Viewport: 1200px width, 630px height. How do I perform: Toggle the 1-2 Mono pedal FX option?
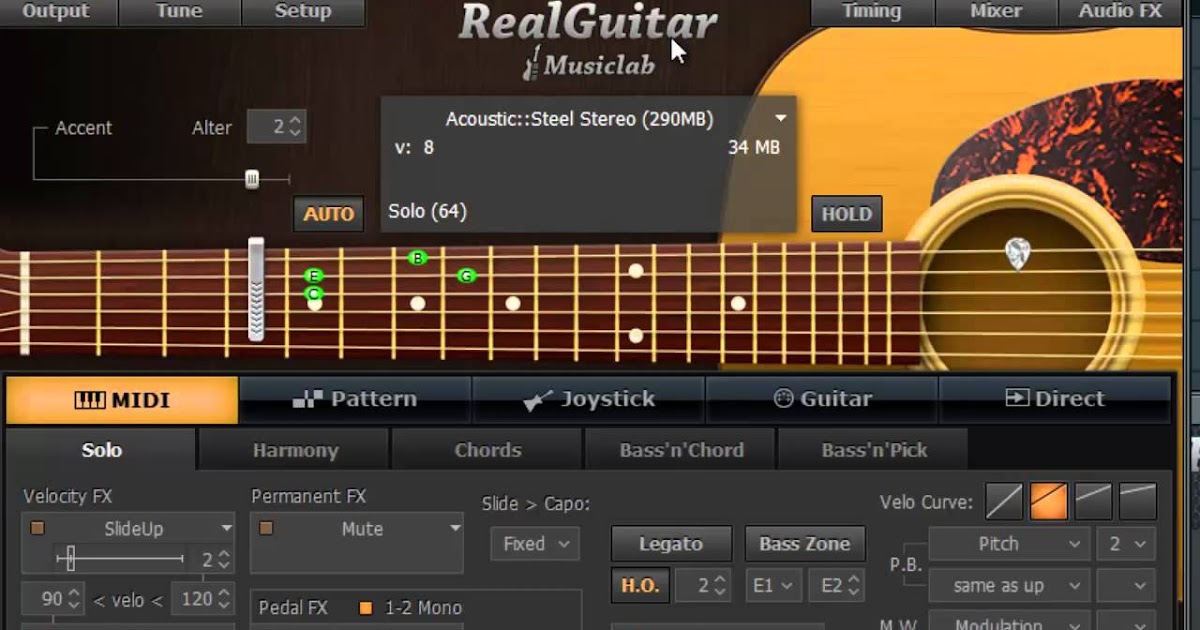coord(365,607)
